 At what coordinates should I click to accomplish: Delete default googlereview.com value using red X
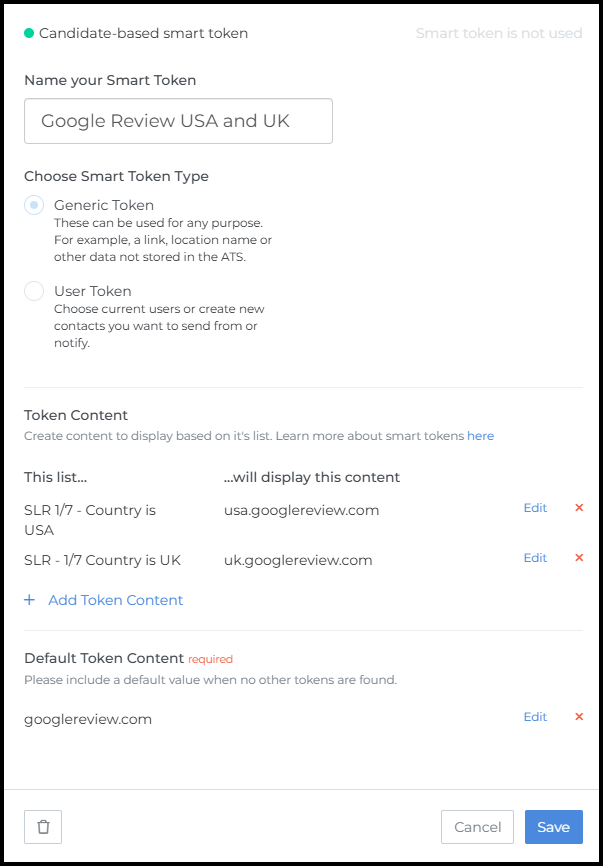pos(579,717)
